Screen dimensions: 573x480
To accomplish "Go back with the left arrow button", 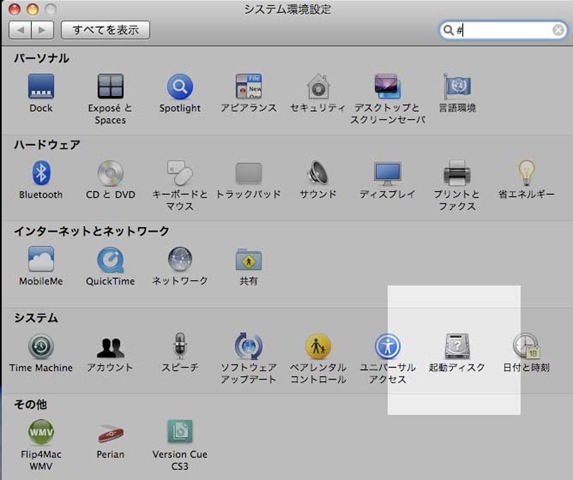I will (x=20, y=30).
